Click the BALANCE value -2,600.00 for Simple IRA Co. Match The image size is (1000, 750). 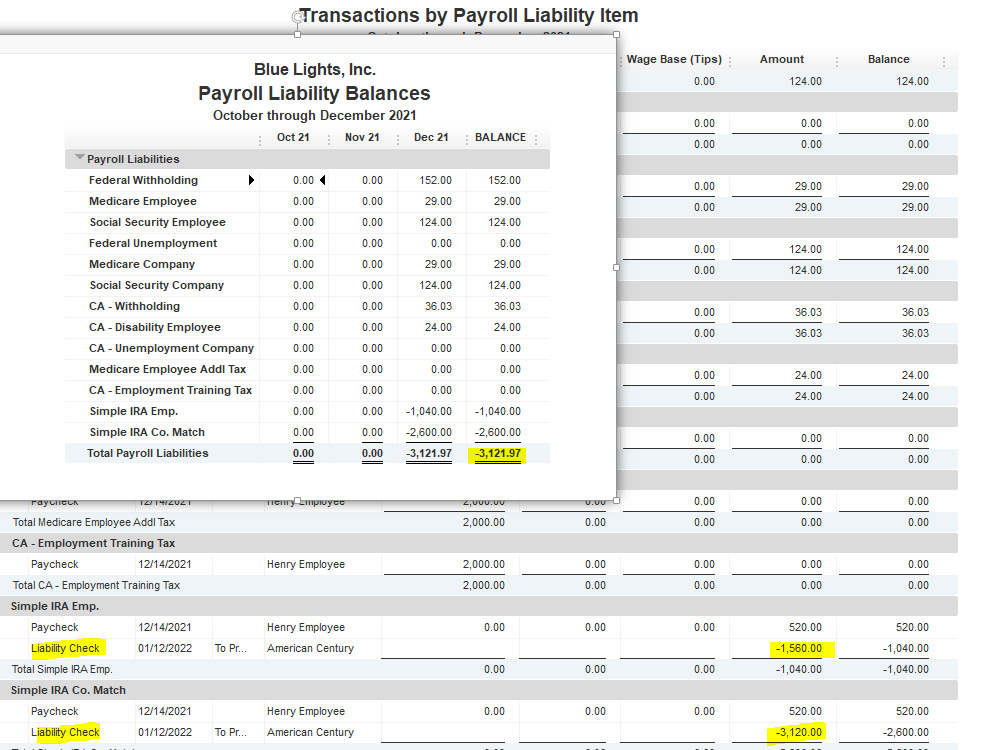tap(497, 432)
